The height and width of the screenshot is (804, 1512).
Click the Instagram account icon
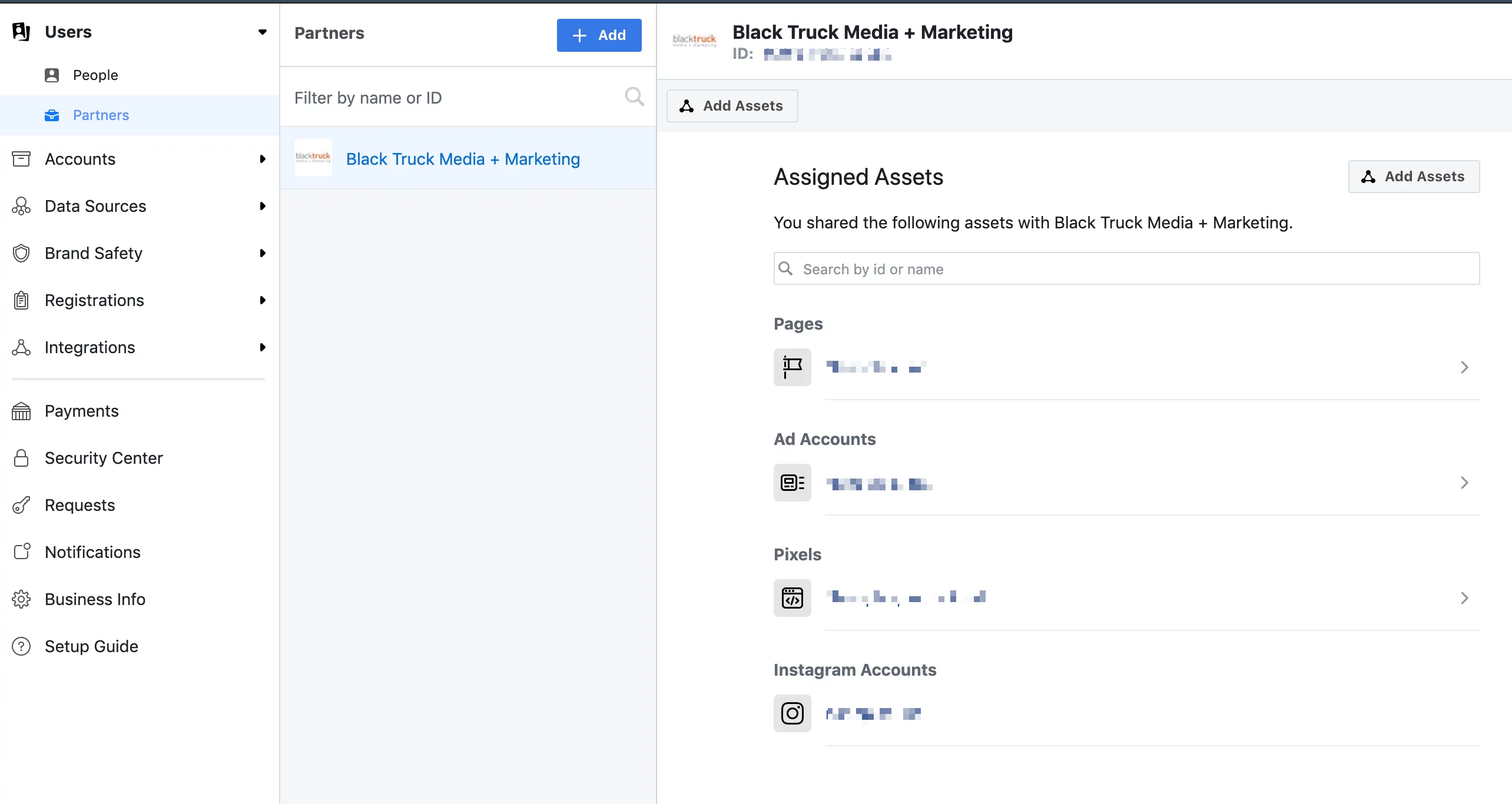tap(792, 713)
